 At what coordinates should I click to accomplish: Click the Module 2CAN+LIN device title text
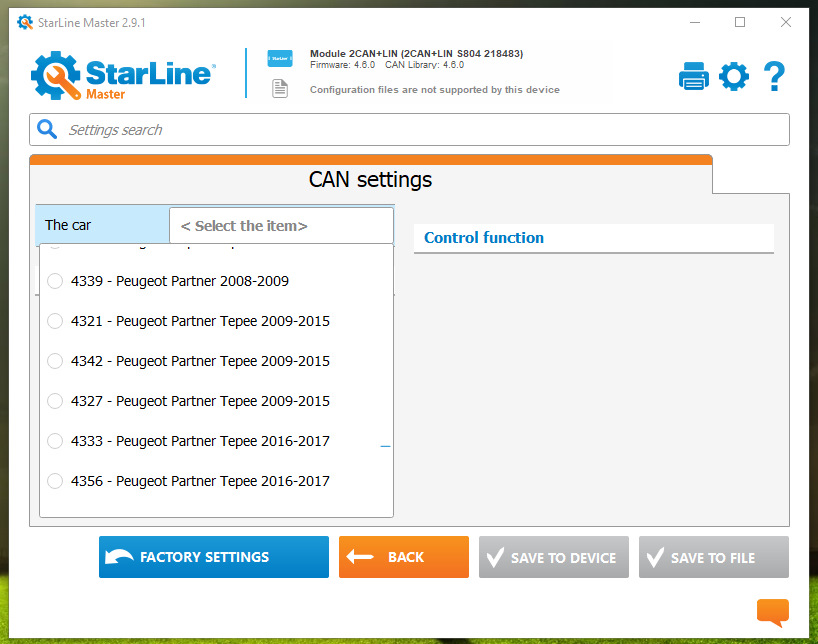[x=416, y=53]
